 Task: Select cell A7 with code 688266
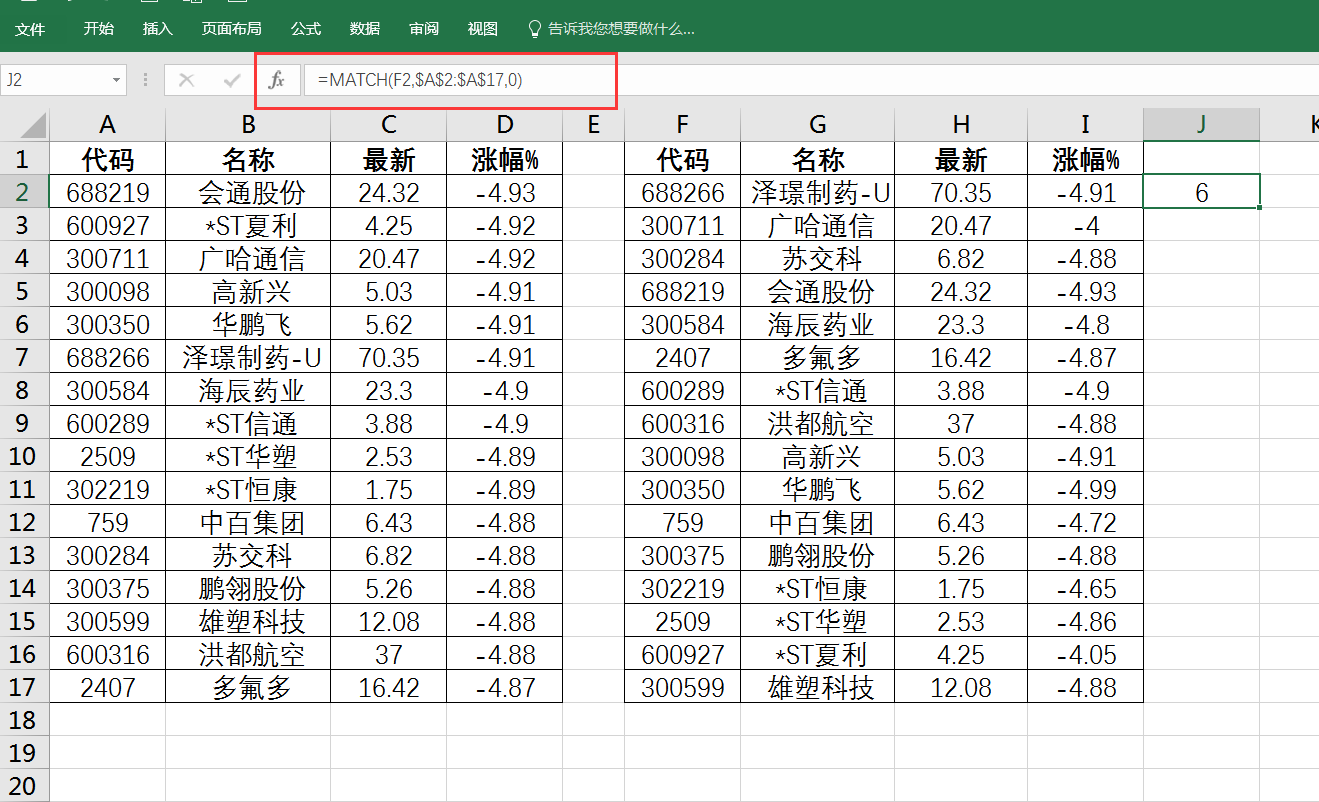[108, 357]
